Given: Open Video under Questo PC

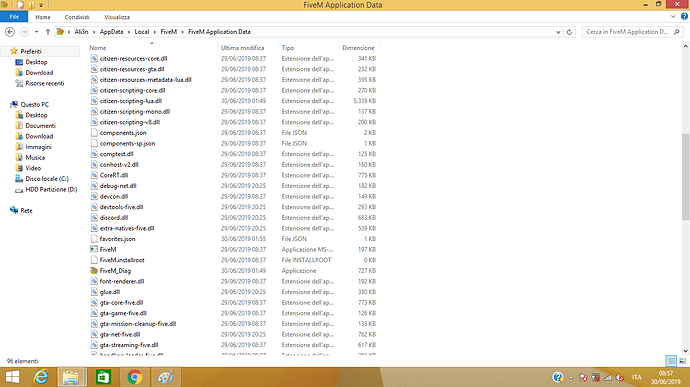Looking at the screenshot, I should coord(33,168).
